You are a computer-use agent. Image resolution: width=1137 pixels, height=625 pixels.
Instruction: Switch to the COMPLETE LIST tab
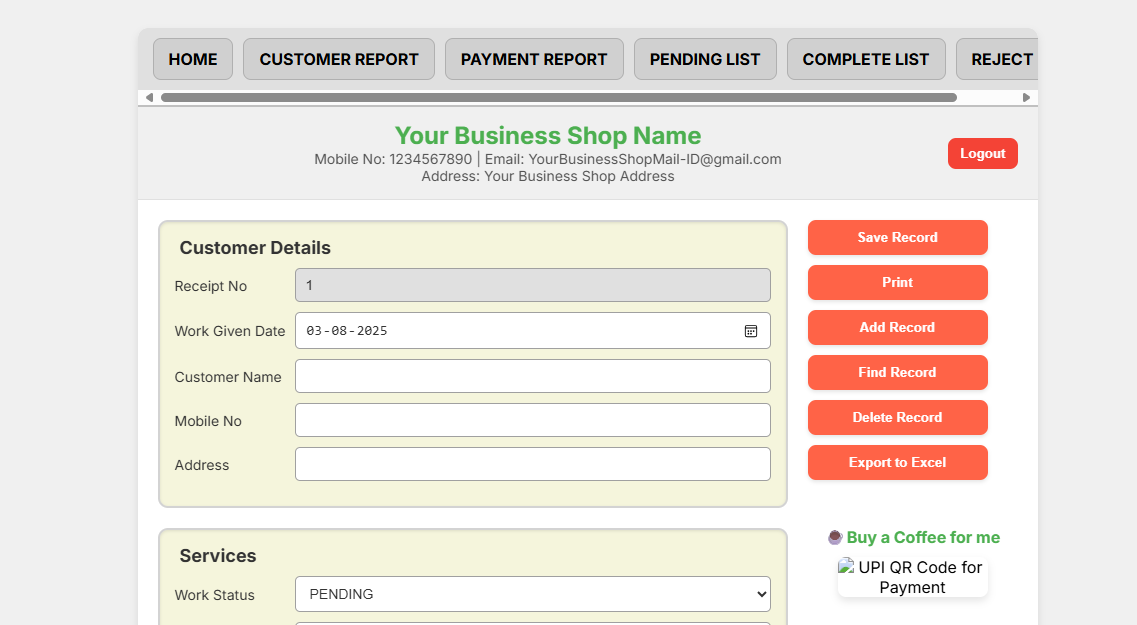pyautogui.click(x=866, y=58)
